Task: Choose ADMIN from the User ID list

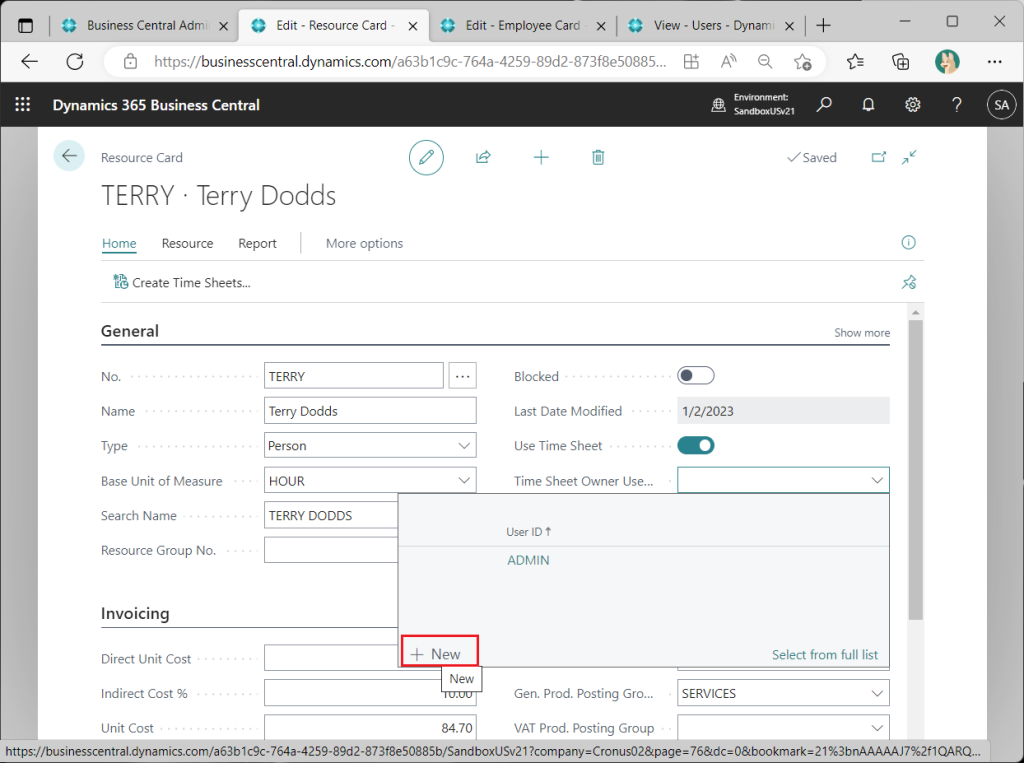Action: [528, 560]
